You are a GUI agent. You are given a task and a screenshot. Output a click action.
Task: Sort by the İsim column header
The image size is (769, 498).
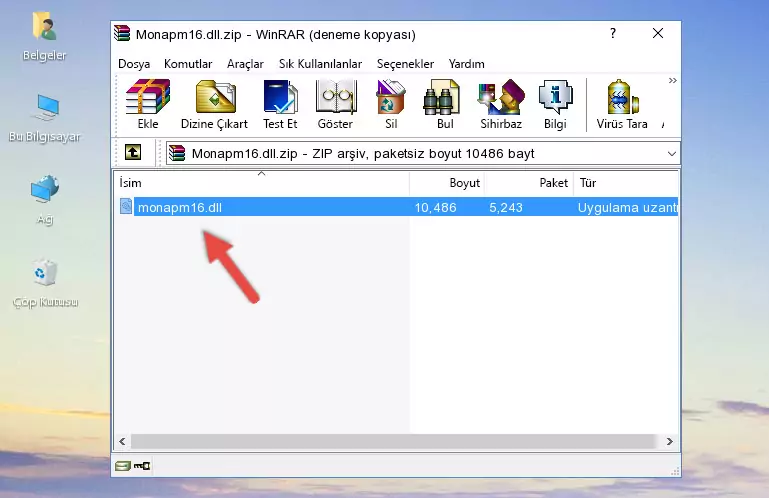[x=262, y=183]
